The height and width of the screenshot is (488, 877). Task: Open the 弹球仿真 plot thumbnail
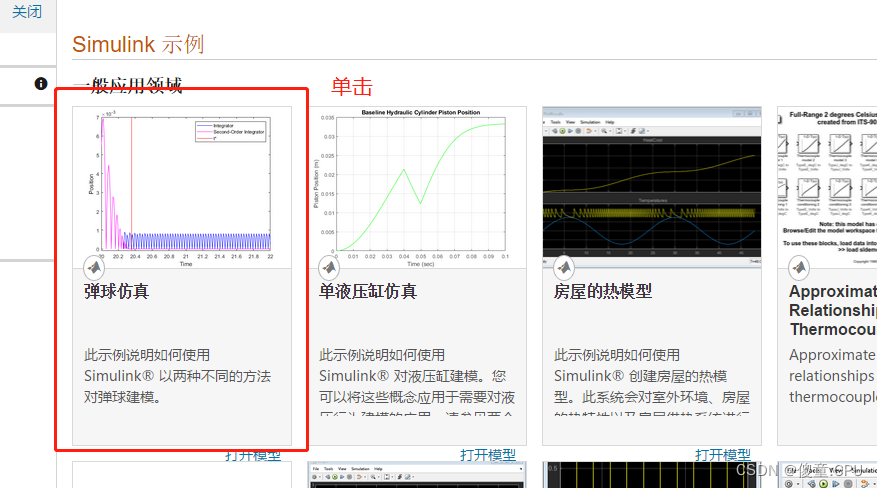[x=182, y=187]
